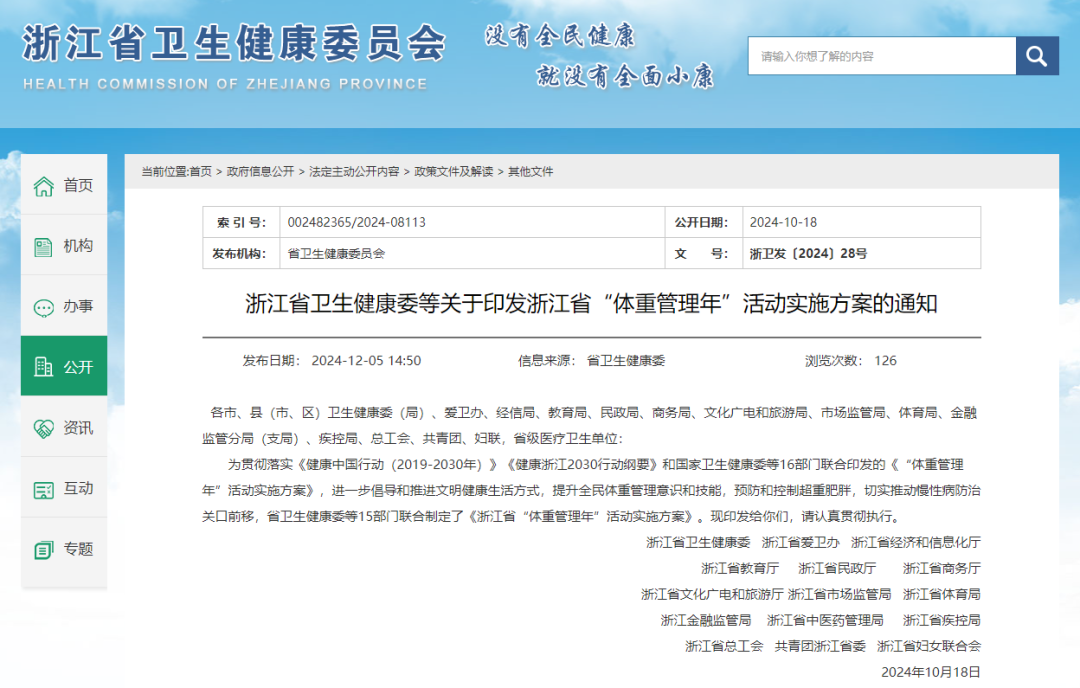
Task: Click signatory 浙江省市场监管局
Action: tap(840, 594)
